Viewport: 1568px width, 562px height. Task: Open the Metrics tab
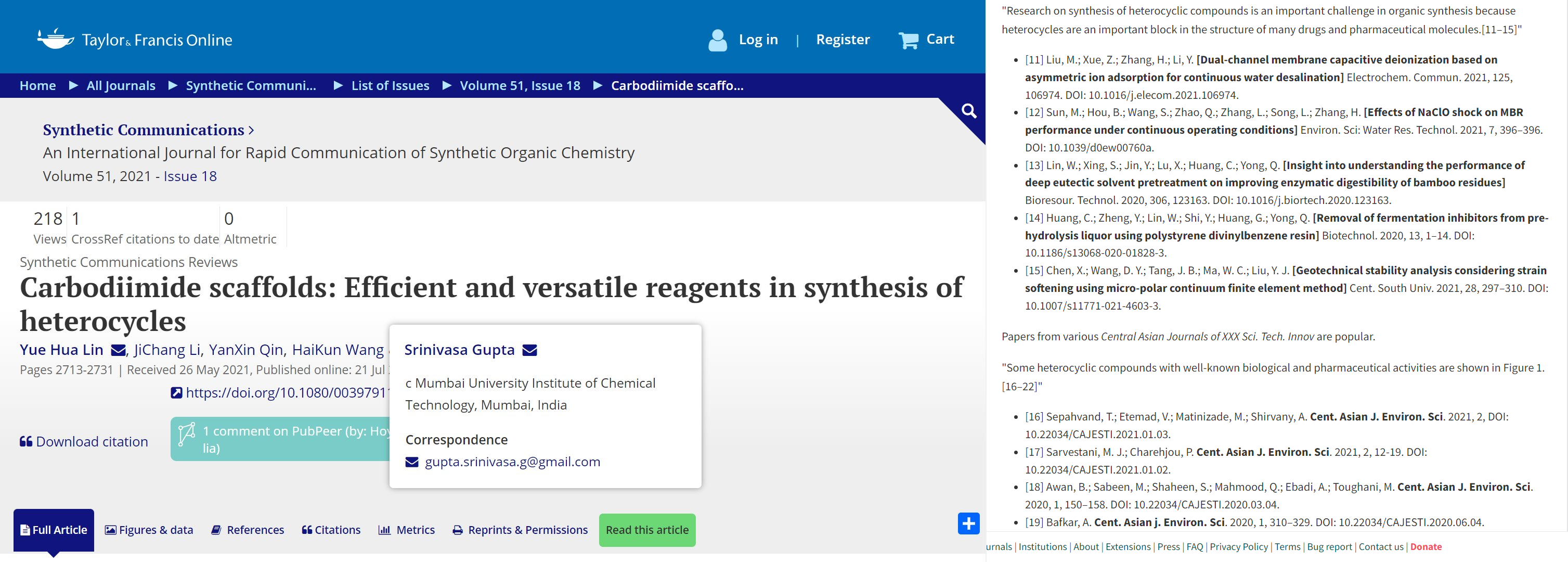point(406,530)
